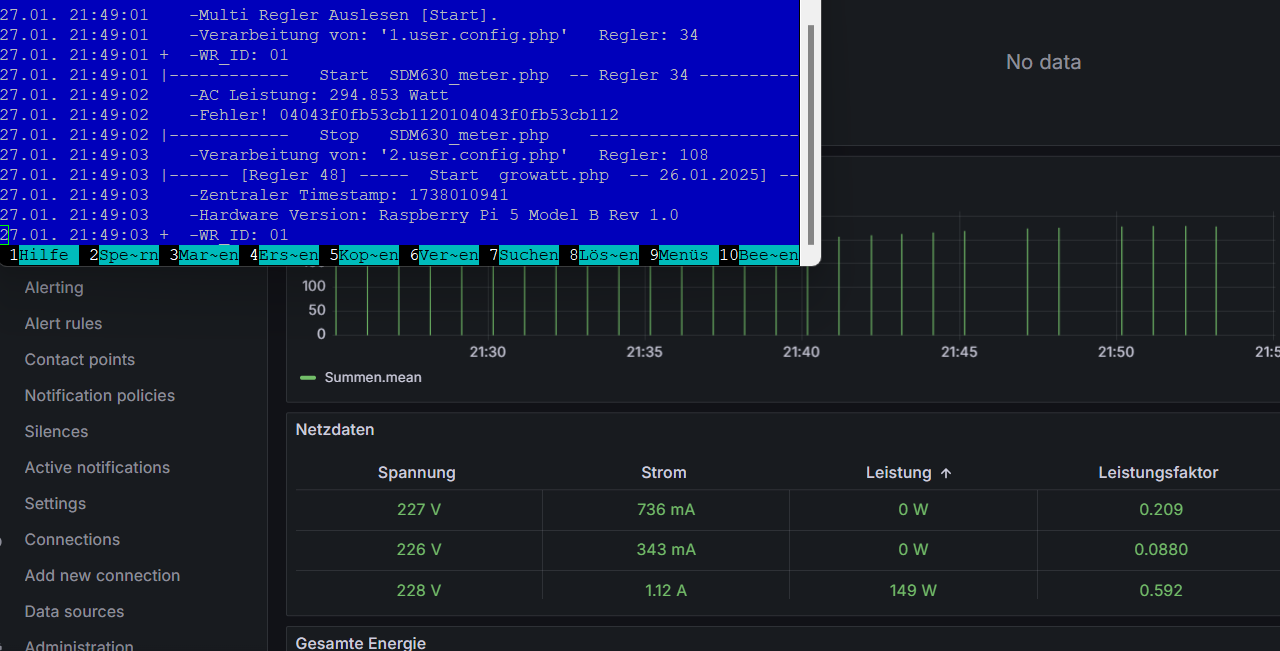Go to Contact points
The width and height of the screenshot is (1280, 651).
point(79,360)
